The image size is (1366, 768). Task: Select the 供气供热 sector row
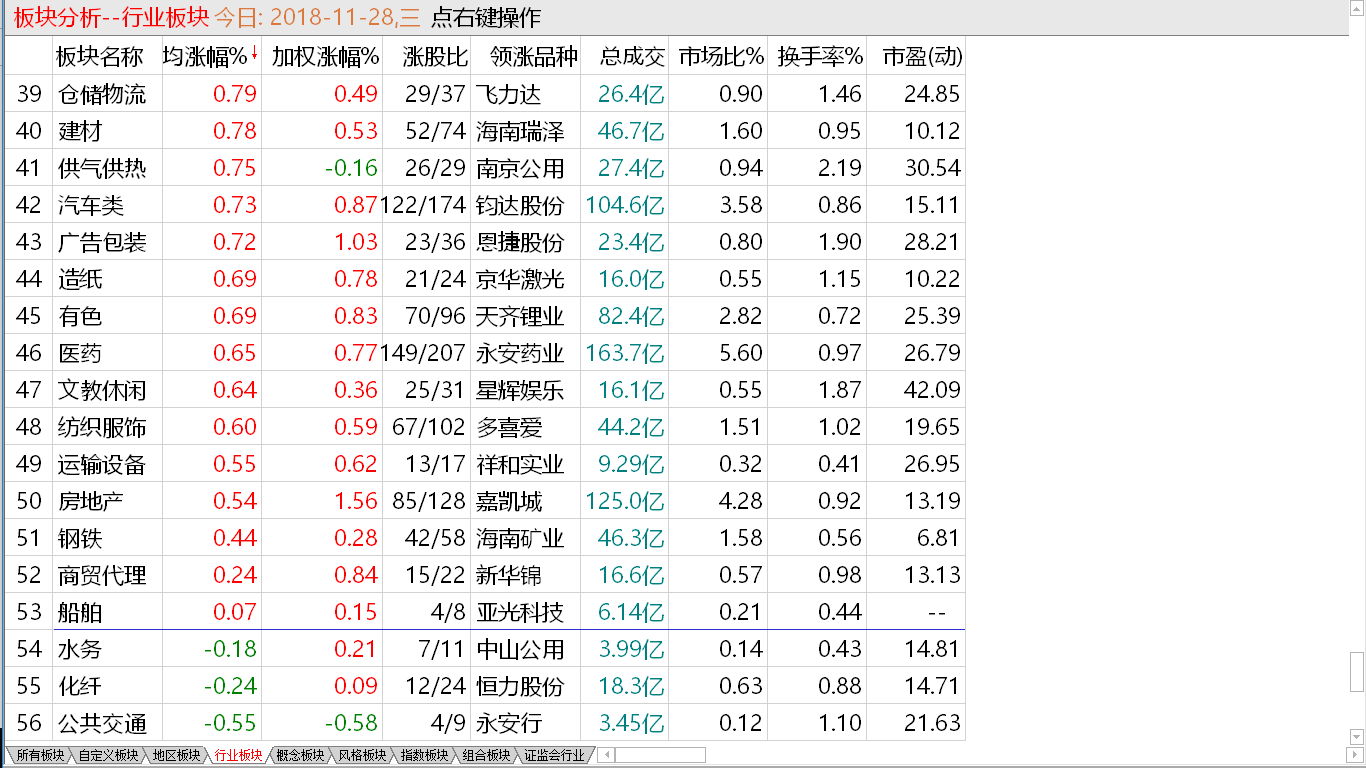(x=485, y=168)
